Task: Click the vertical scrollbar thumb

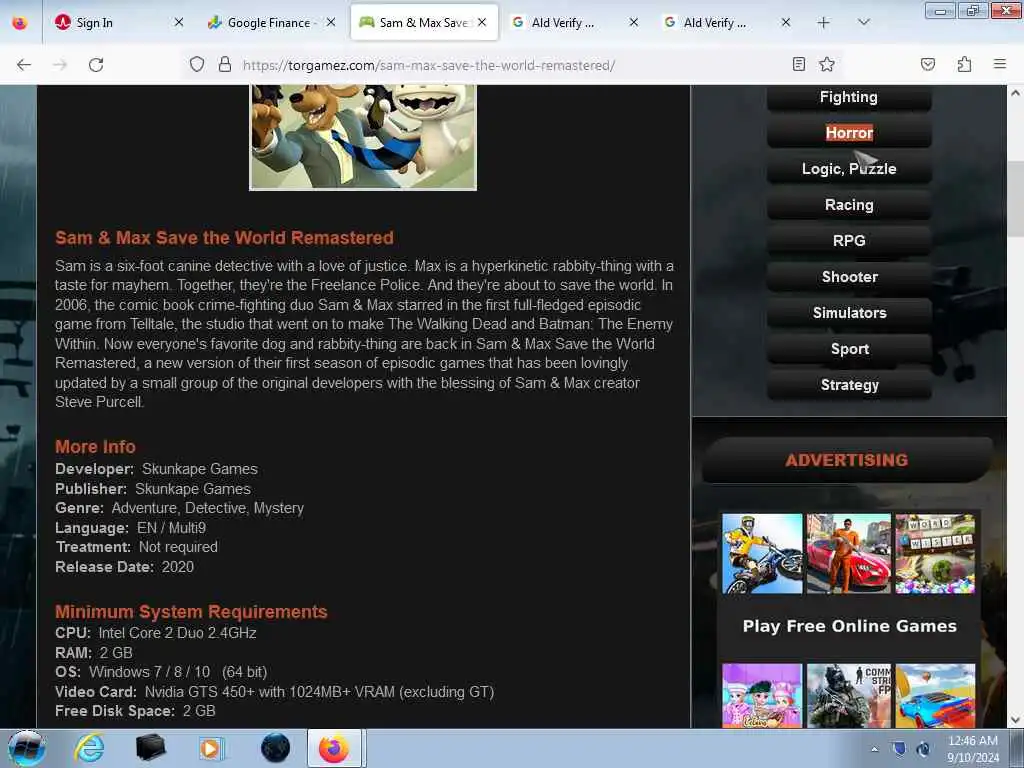Action: point(1016,199)
